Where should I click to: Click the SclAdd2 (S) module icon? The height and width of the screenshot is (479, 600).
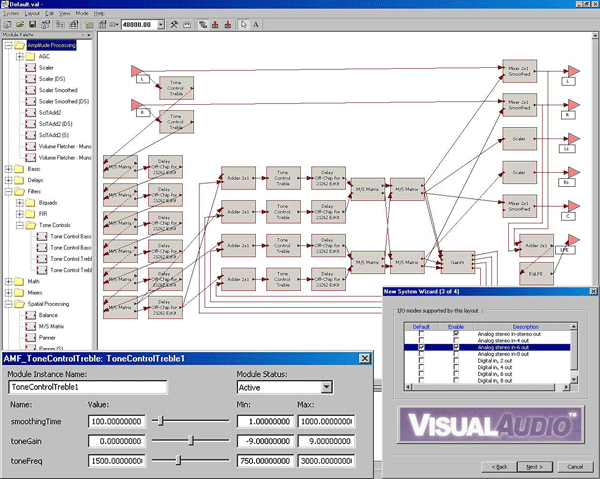coord(30,135)
